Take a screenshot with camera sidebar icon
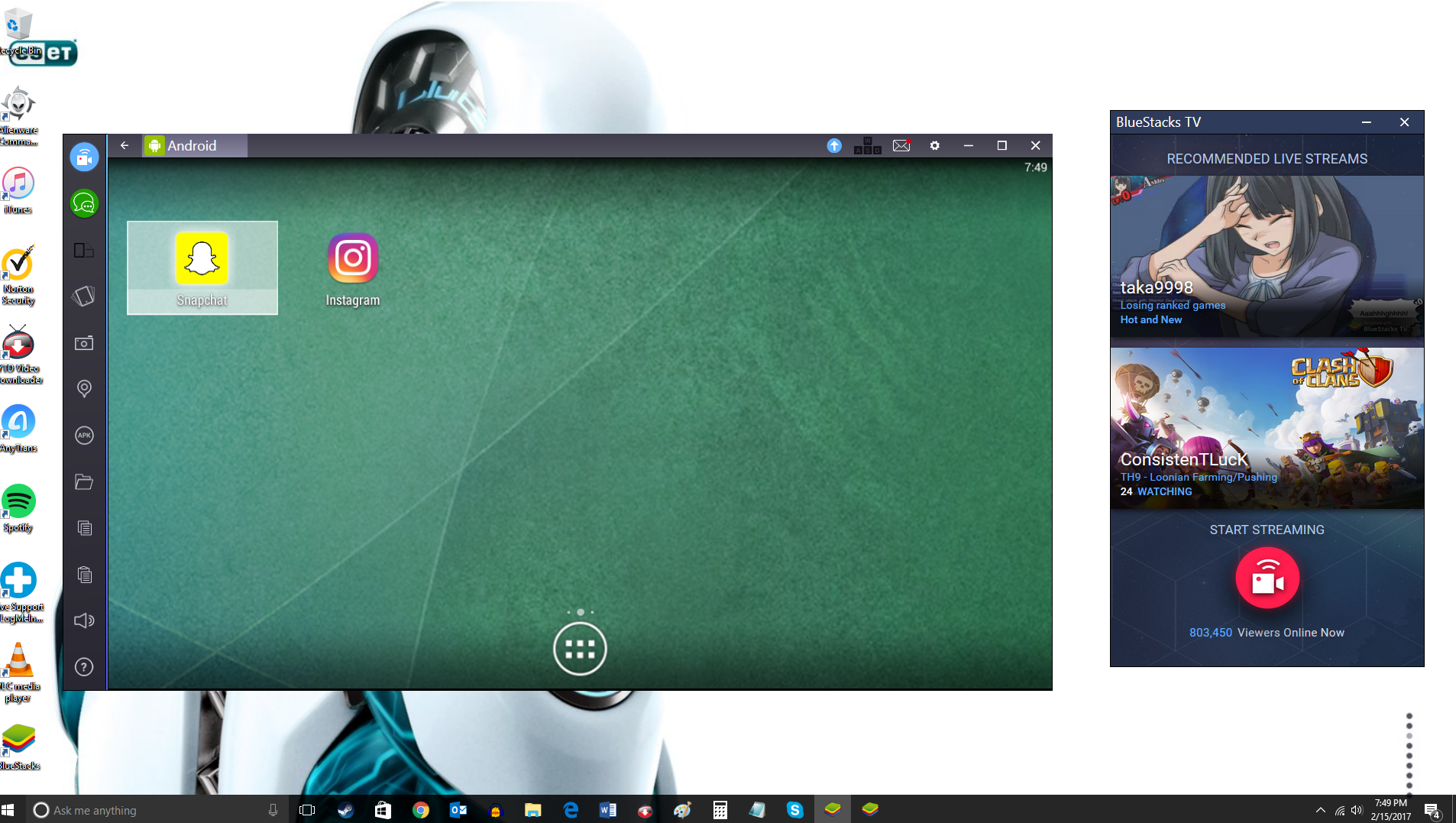This screenshot has height=823, width=1456. pyautogui.click(x=84, y=343)
